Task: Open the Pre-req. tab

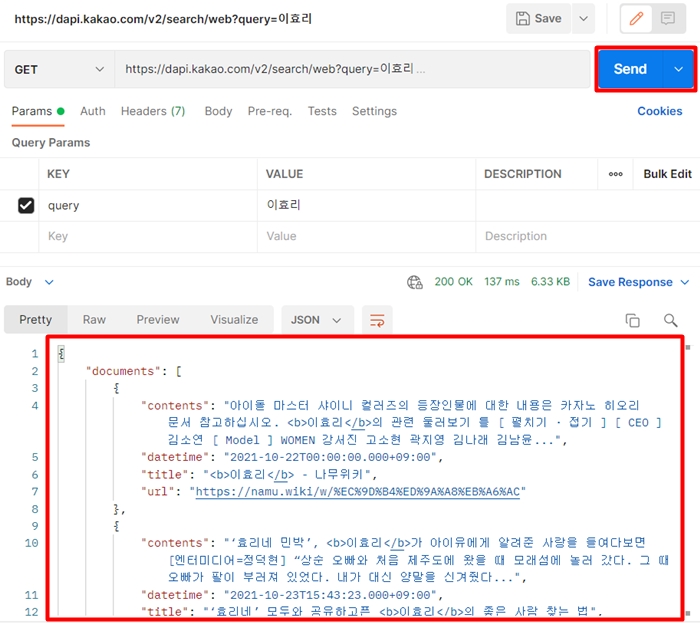Action: point(270,111)
